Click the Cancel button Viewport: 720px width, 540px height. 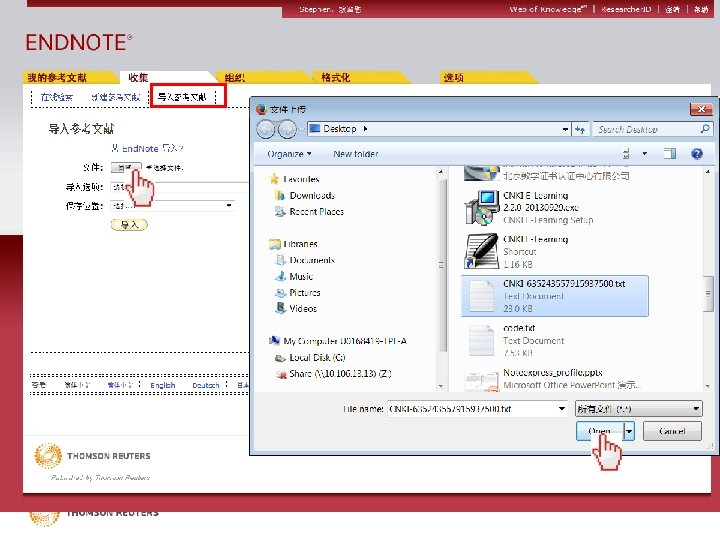[x=672, y=431]
